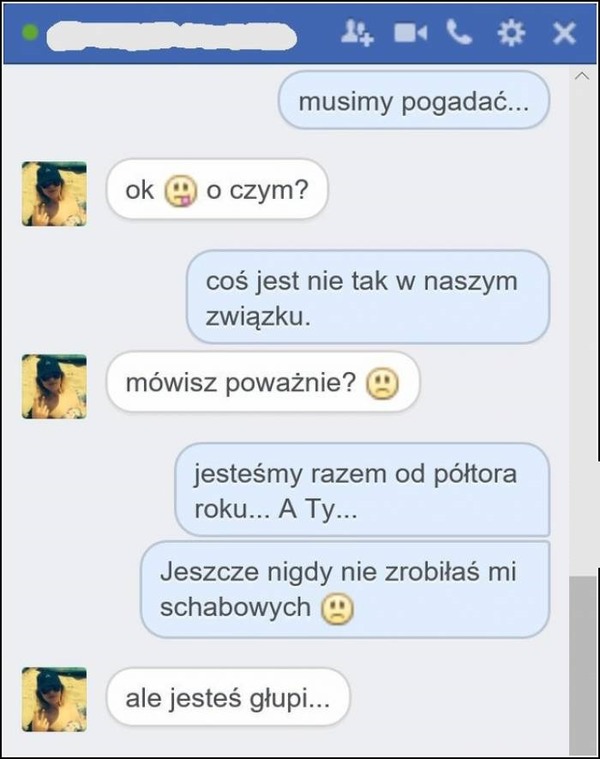Select the 'coś jest nie tak' message

pos(368,297)
